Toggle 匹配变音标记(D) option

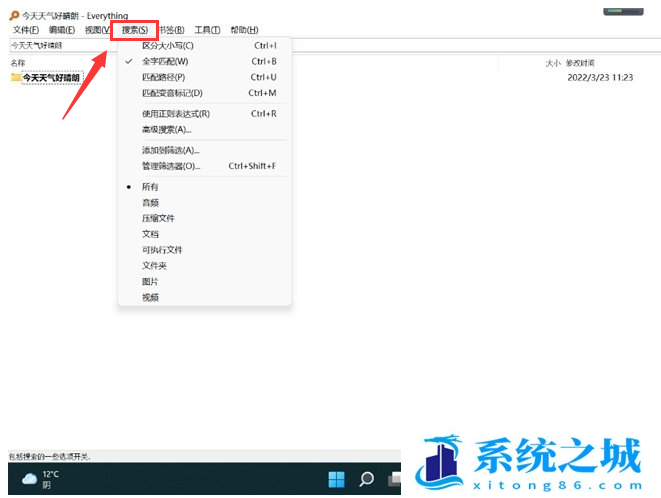[x=205, y=93]
